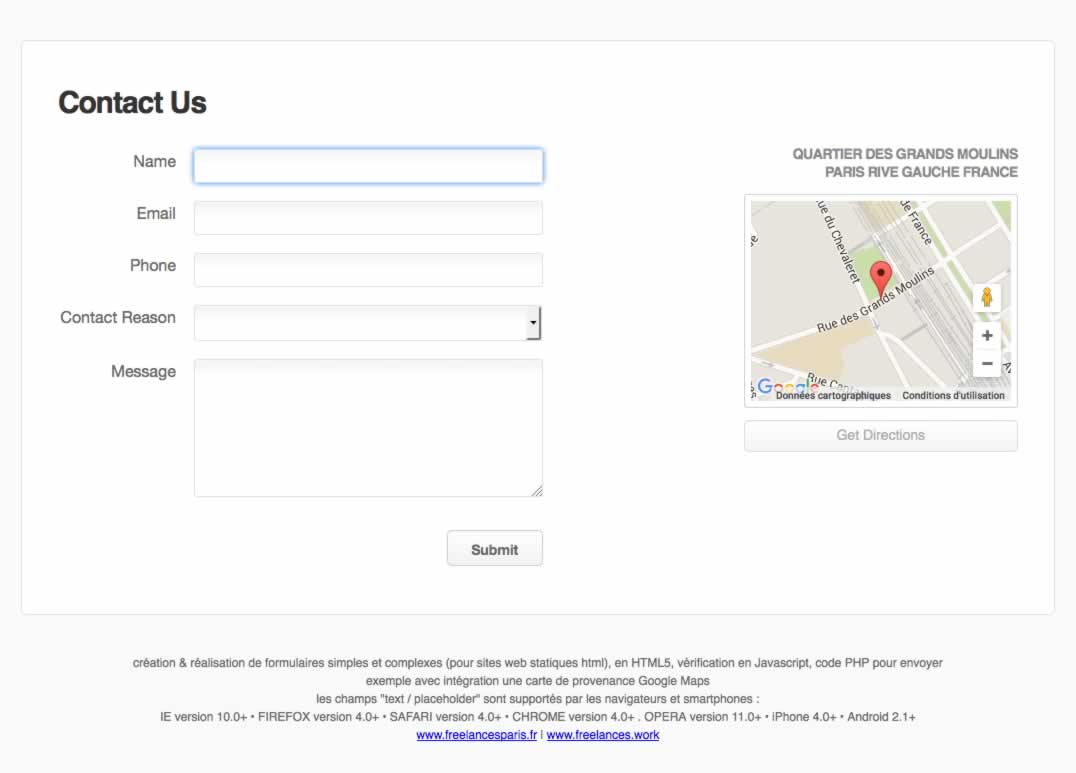Image resolution: width=1076 pixels, height=773 pixels.
Task: Click the Message field label
Action: 143,371
